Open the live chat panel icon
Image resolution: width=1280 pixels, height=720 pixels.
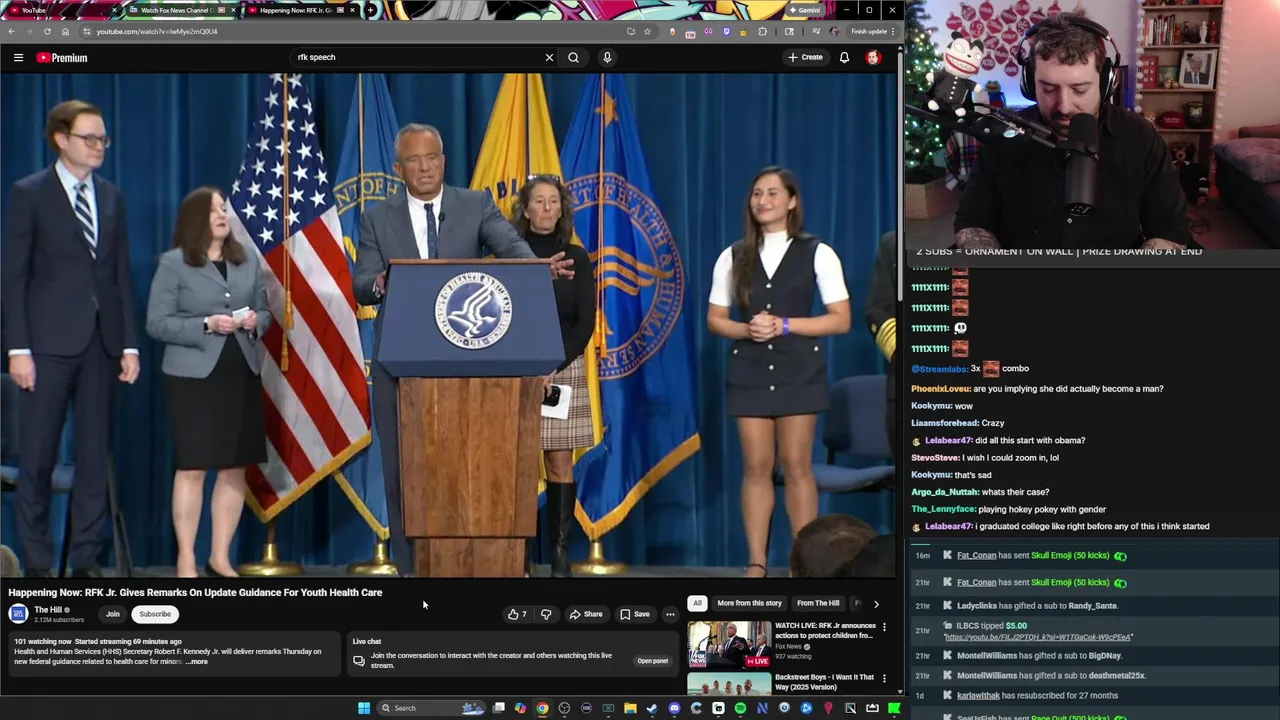[x=359, y=661]
